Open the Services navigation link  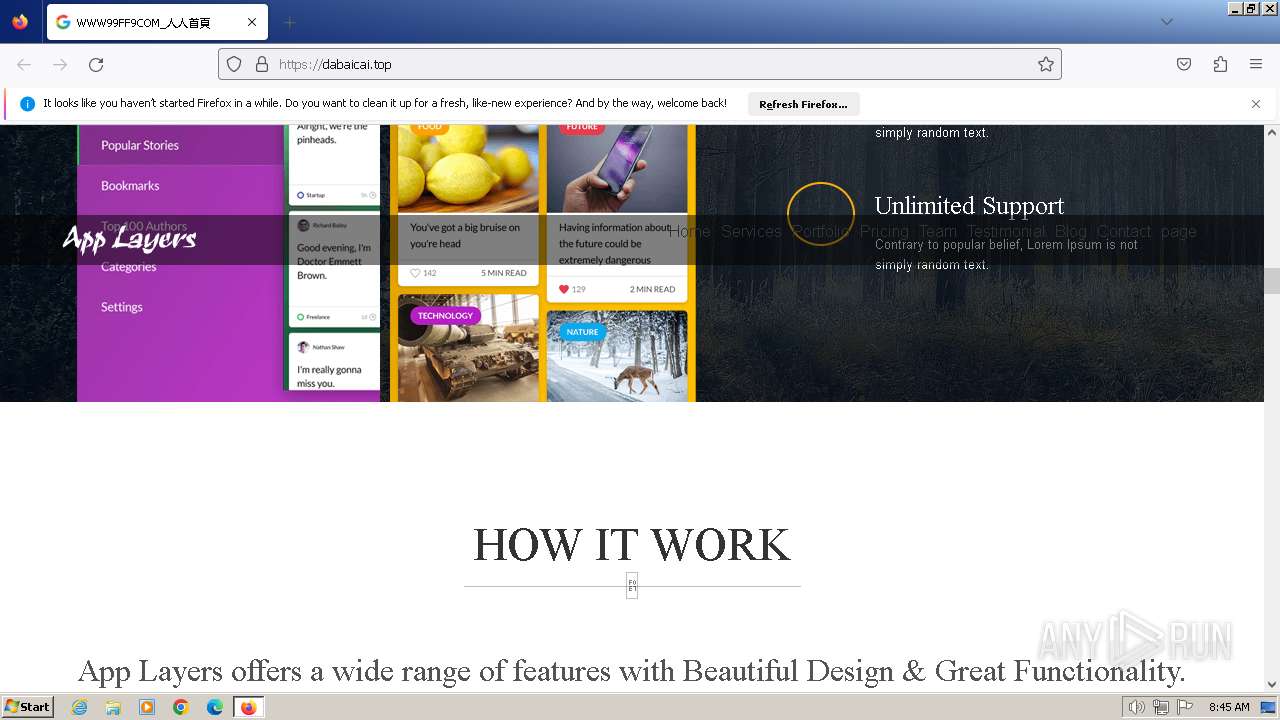coord(751,231)
